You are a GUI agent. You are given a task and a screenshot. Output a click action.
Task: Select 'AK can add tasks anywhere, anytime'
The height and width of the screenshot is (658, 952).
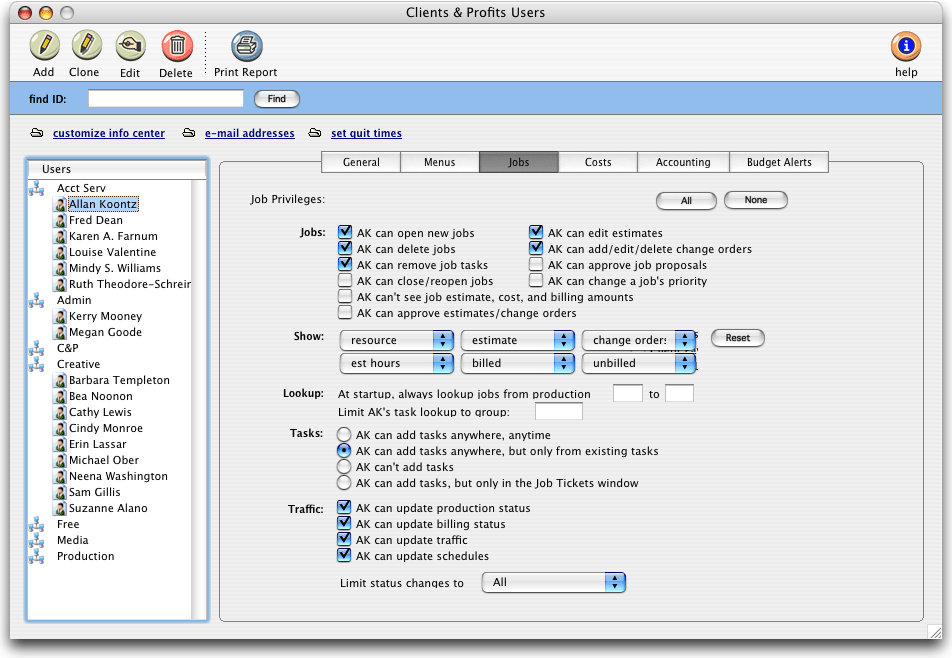point(344,435)
